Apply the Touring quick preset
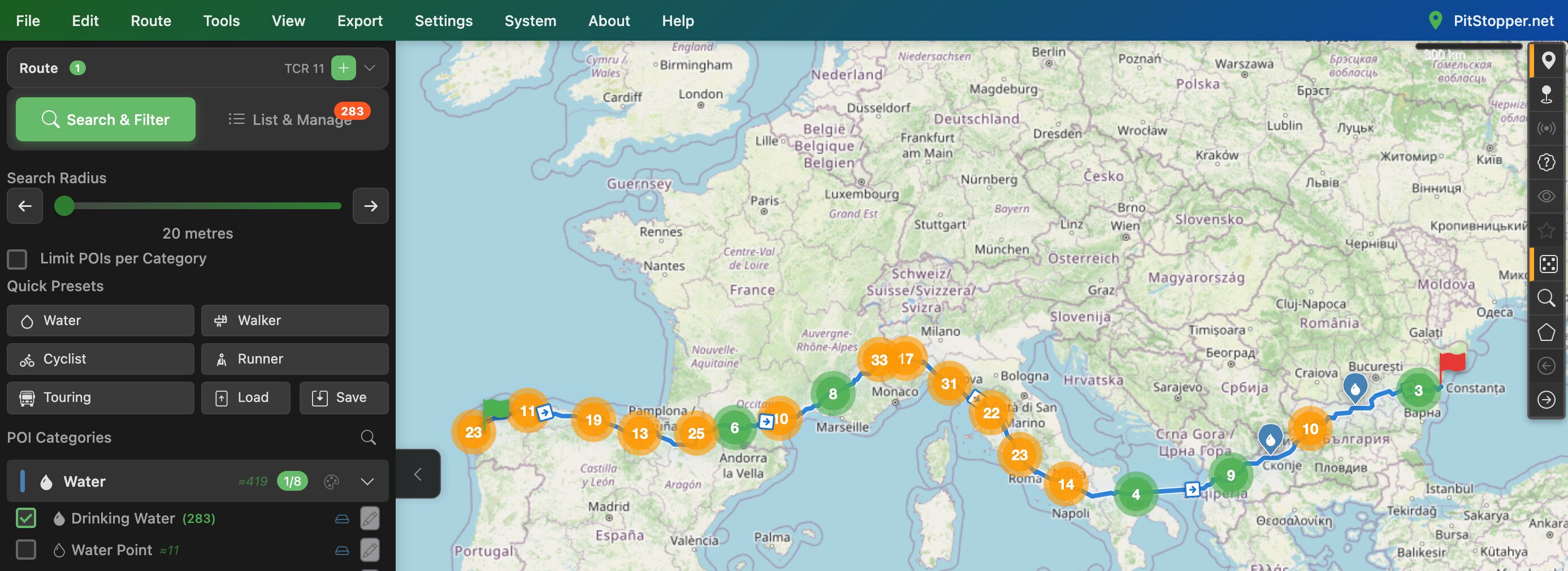Viewport: 1568px width, 571px height. [x=101, y=397]
